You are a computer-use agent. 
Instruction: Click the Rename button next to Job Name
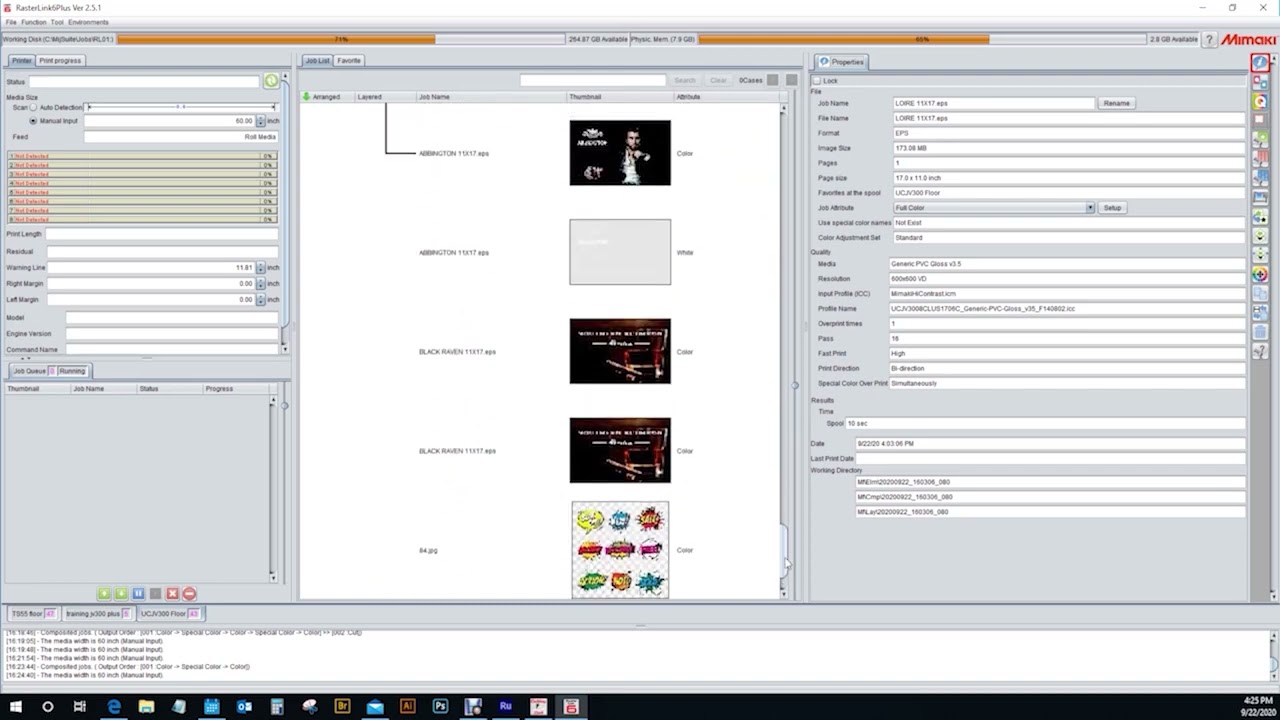click(1116, 103)
